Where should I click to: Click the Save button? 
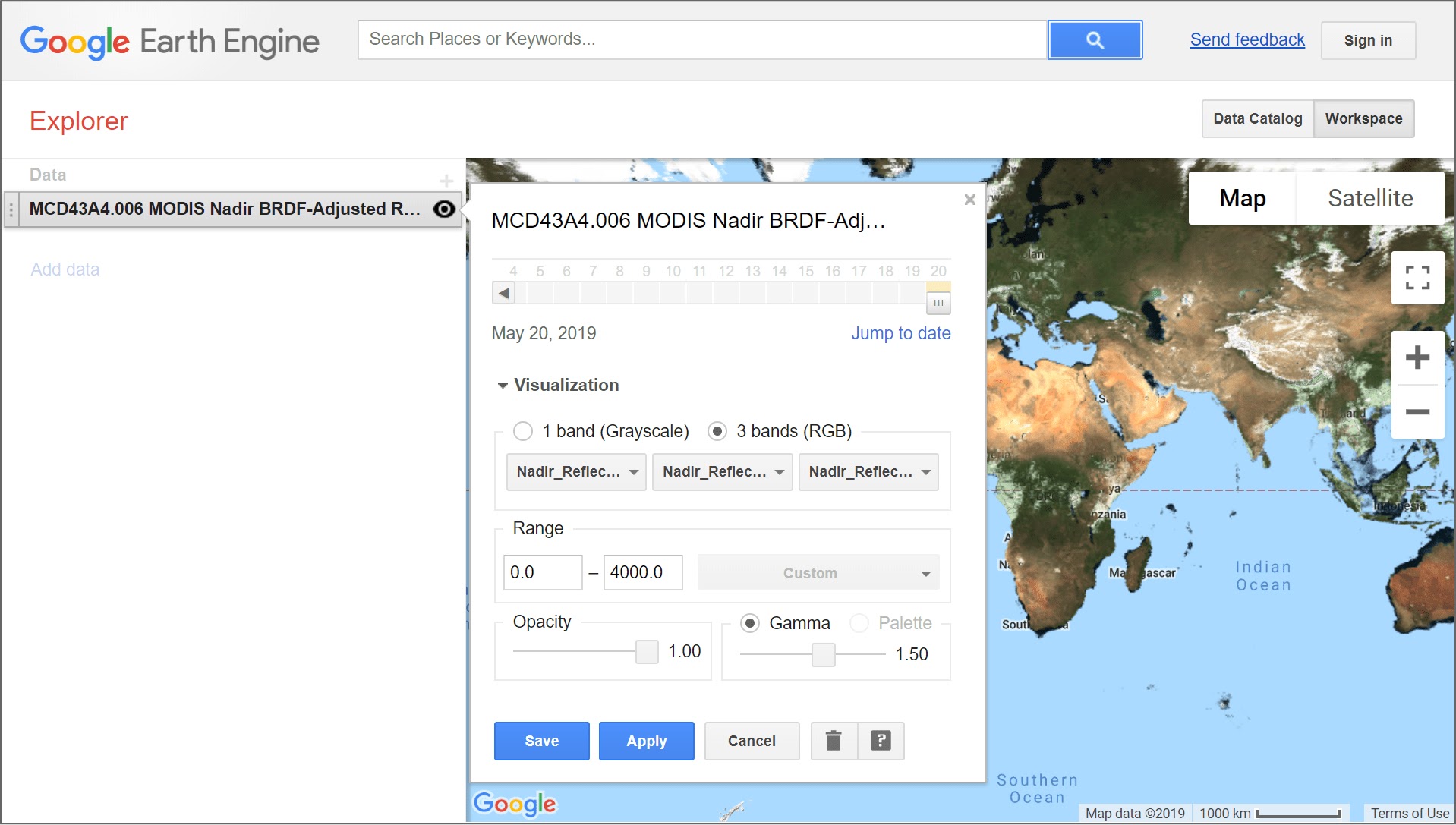point(542,741)
